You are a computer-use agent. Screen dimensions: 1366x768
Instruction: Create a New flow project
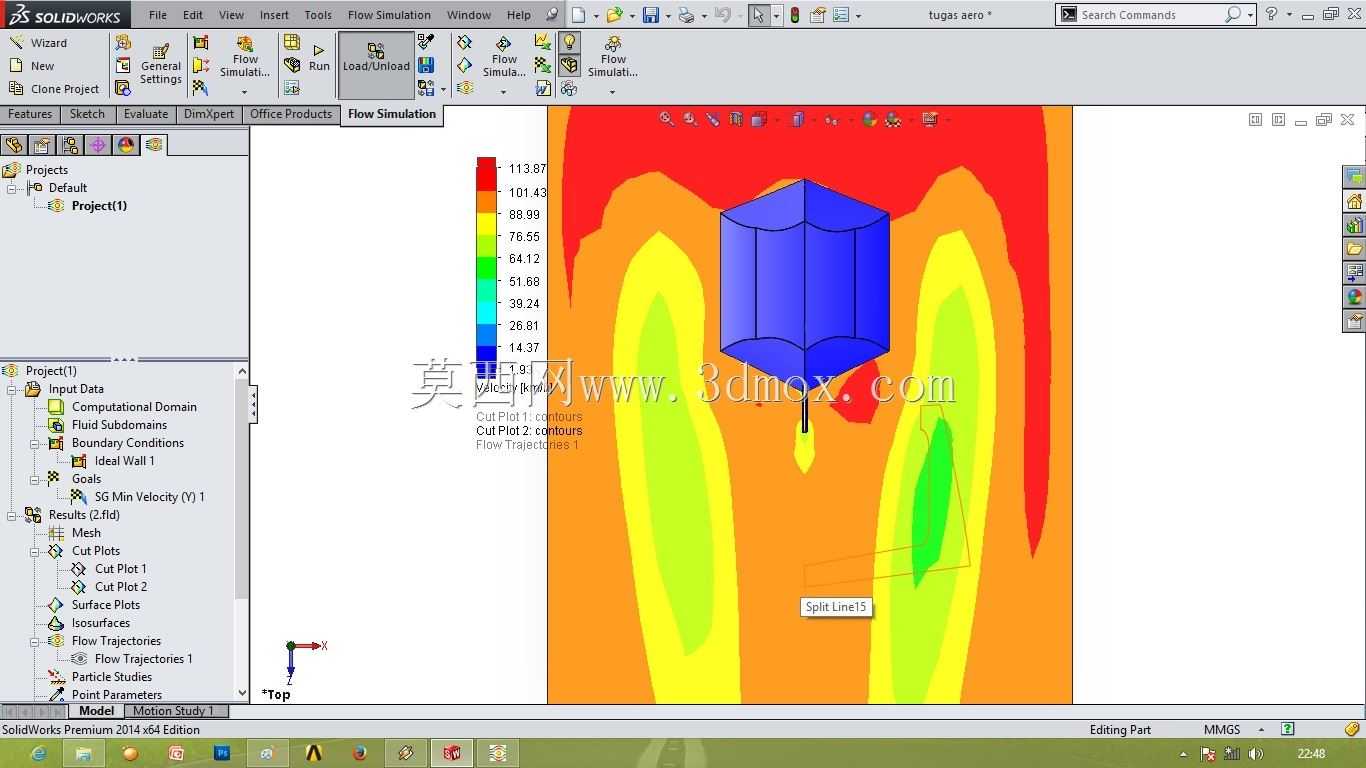[31, 66]
